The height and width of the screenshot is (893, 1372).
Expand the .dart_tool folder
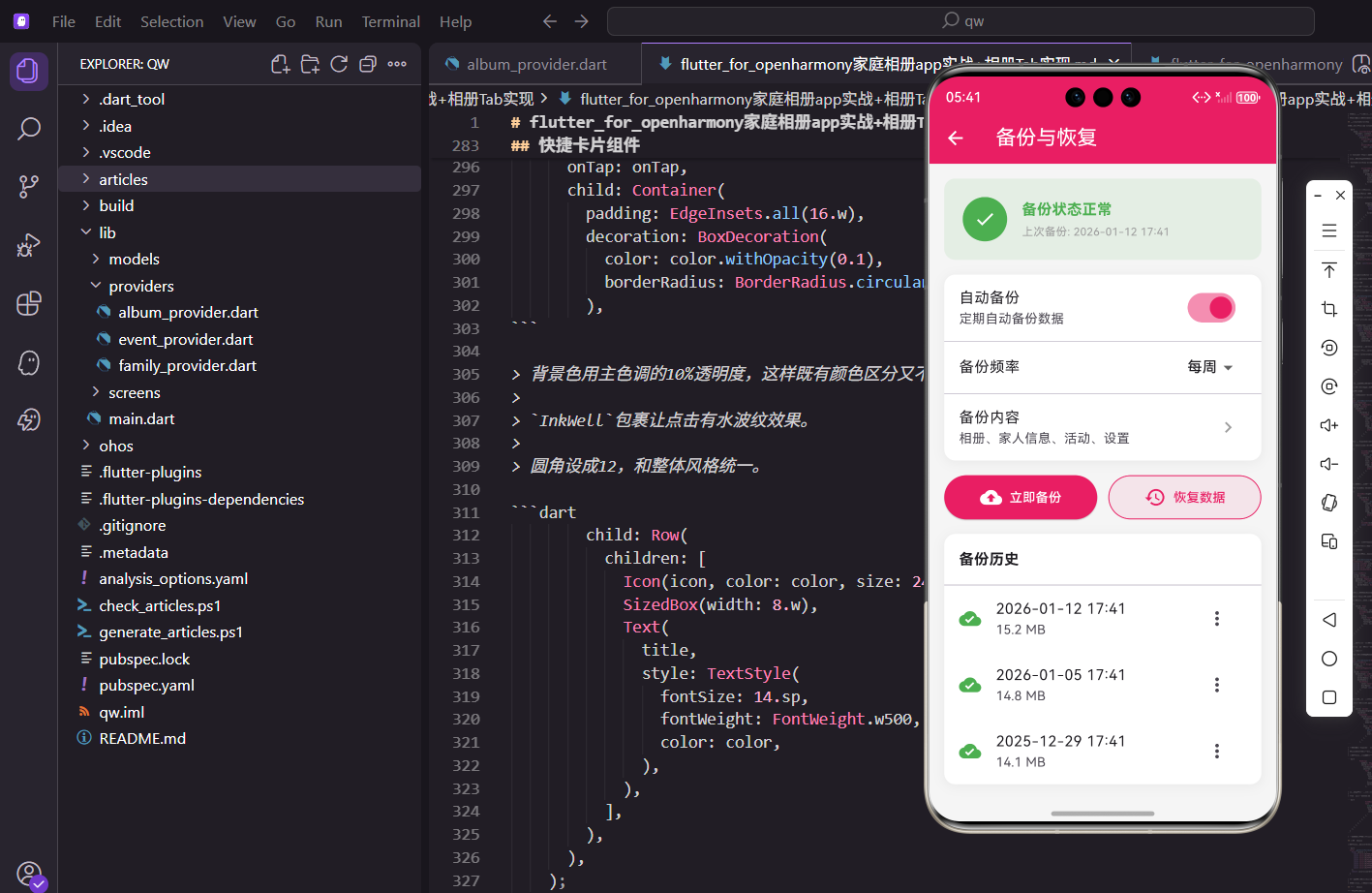point(239,99)
